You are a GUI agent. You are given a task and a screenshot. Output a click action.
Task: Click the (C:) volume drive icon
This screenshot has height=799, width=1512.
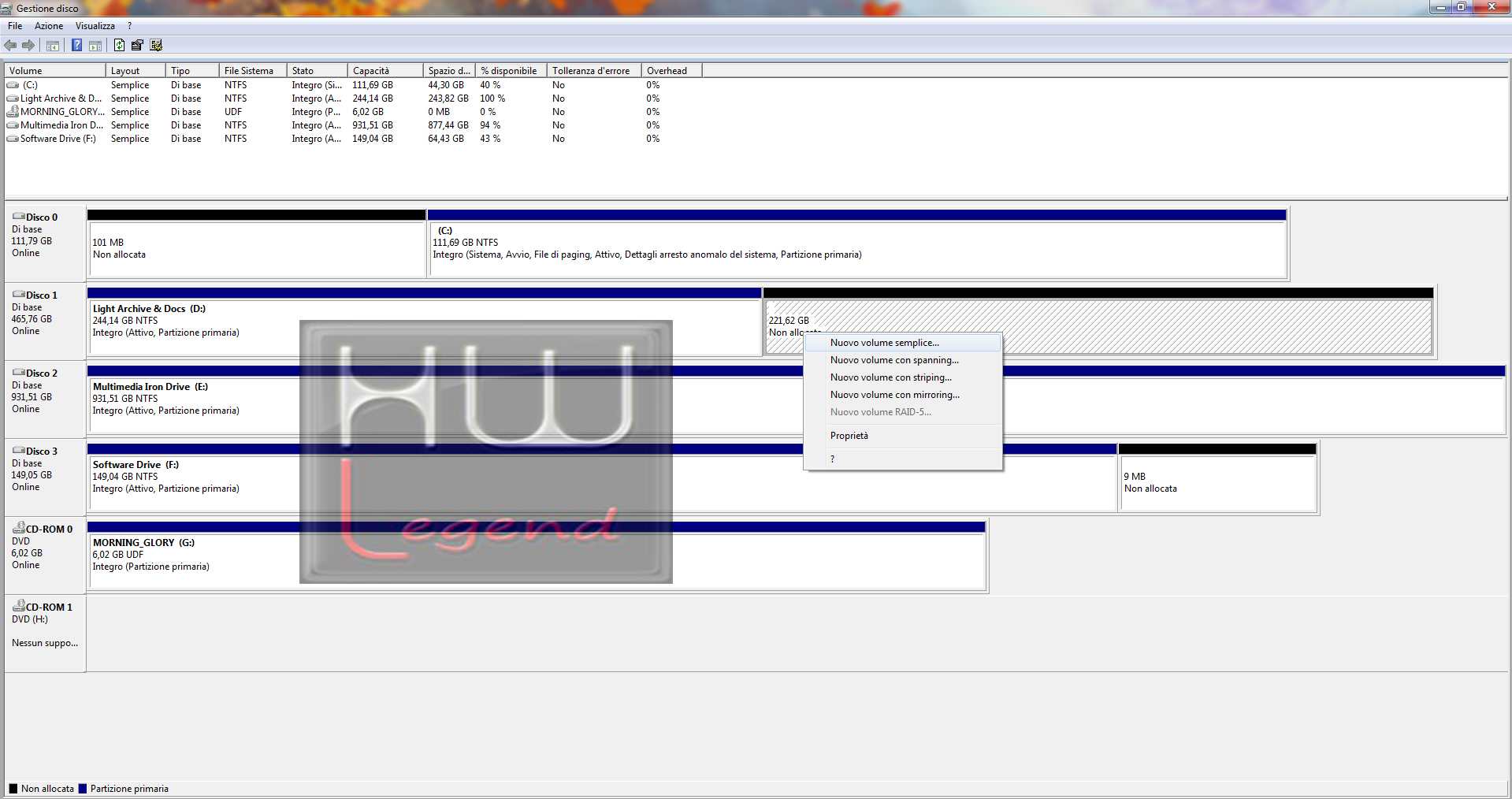13,85
